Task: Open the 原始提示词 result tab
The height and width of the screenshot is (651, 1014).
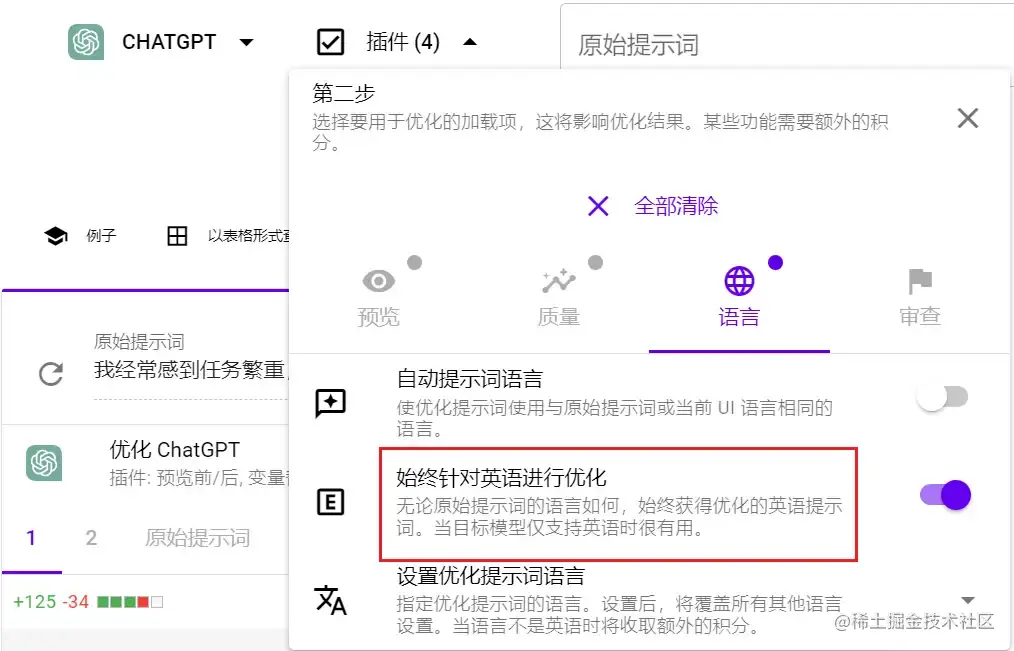Action: (197, 538)
